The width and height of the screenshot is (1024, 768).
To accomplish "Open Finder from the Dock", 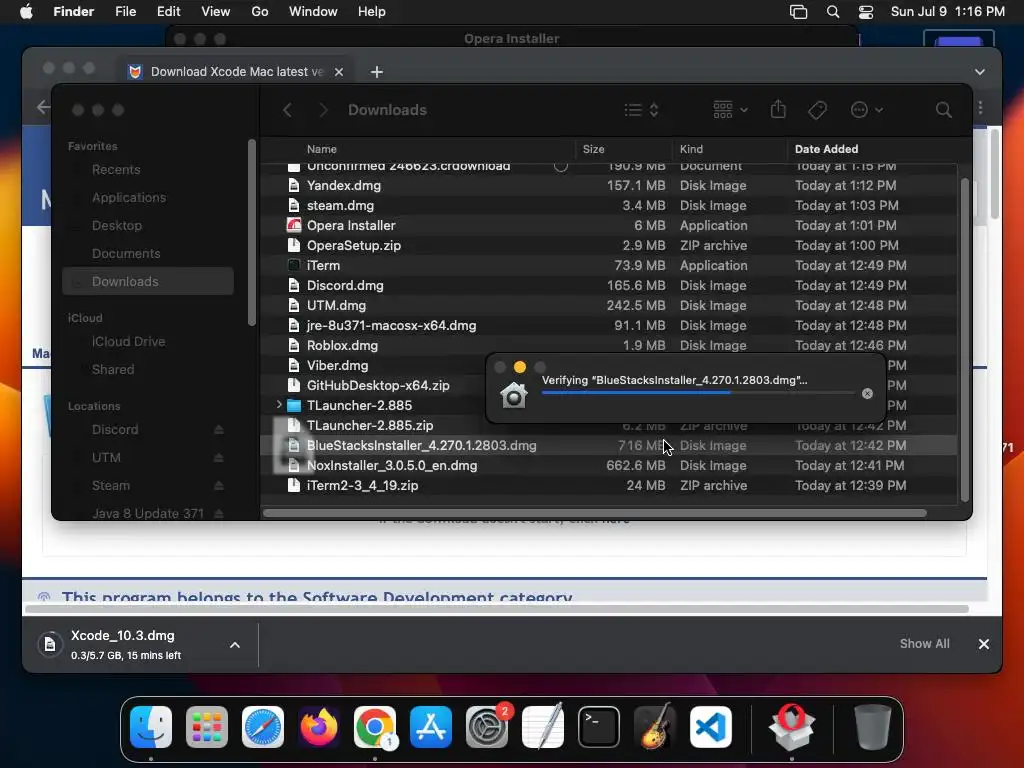I will pos(151,727).
